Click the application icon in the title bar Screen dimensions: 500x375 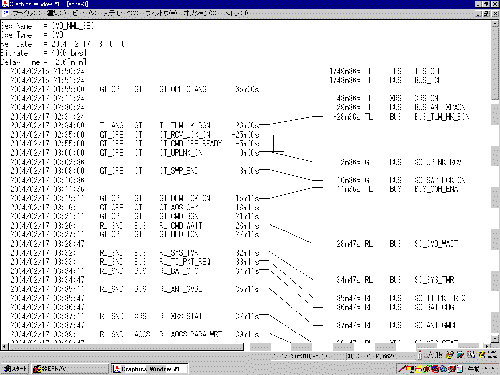click(x=4, y=4)
